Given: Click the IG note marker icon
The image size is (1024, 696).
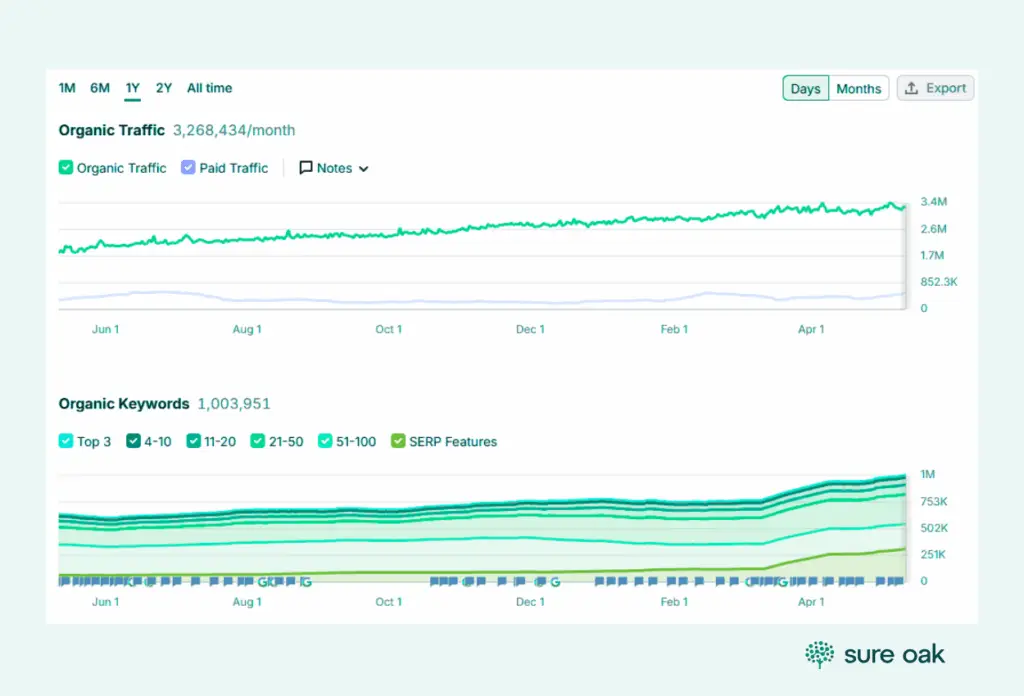Looking at the screenshot, I should 305,580.
